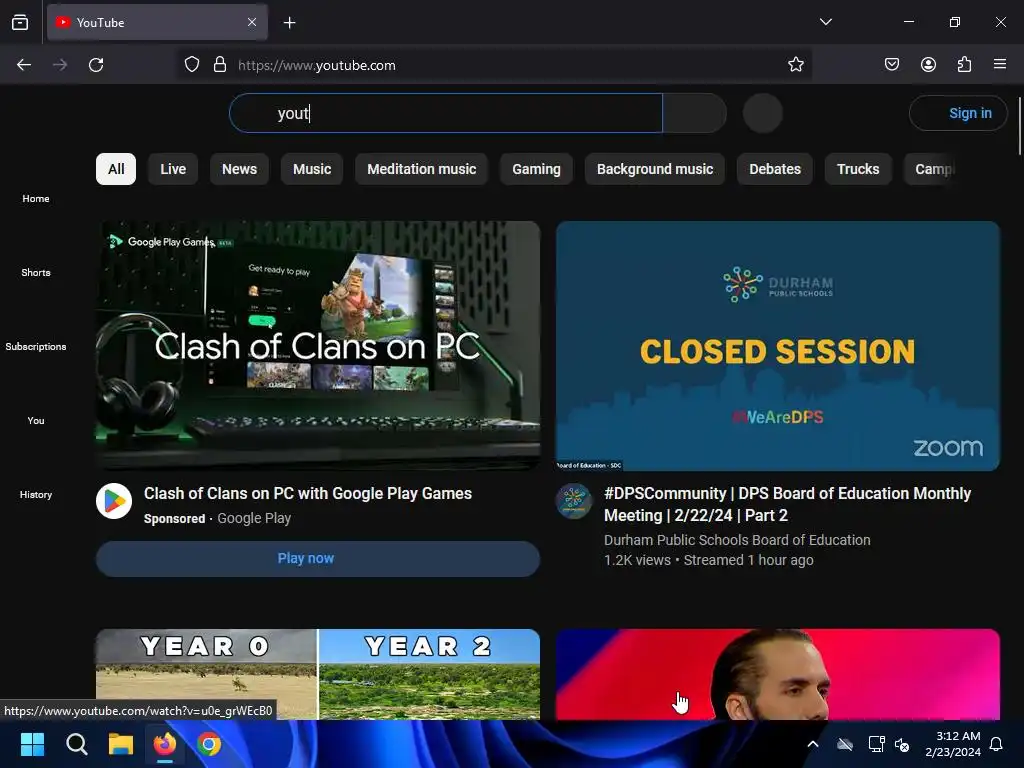Open the notifications bell icon

click(997, 744)
